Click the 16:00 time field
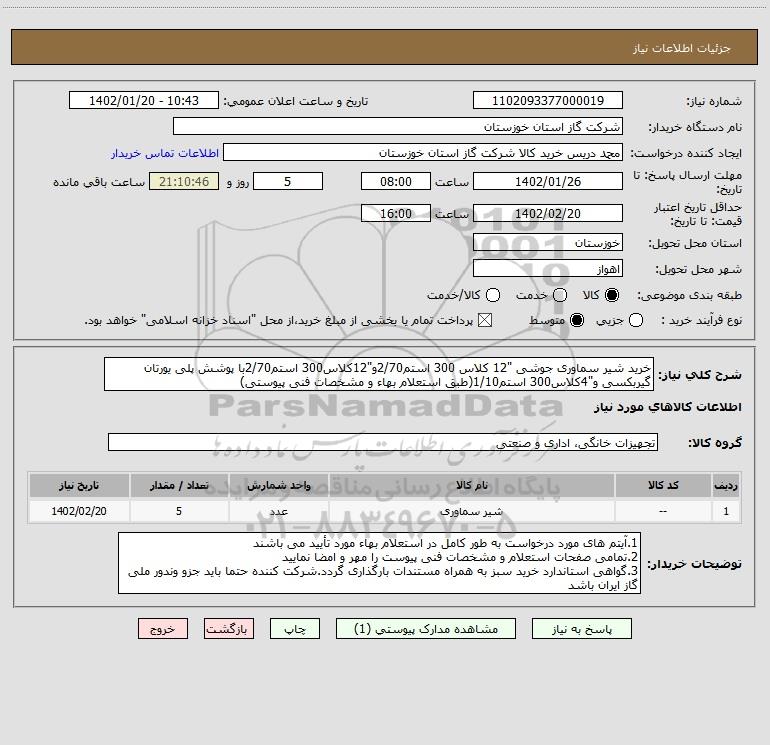This screenshot has width=770, height=745. (x=396, y=213)
